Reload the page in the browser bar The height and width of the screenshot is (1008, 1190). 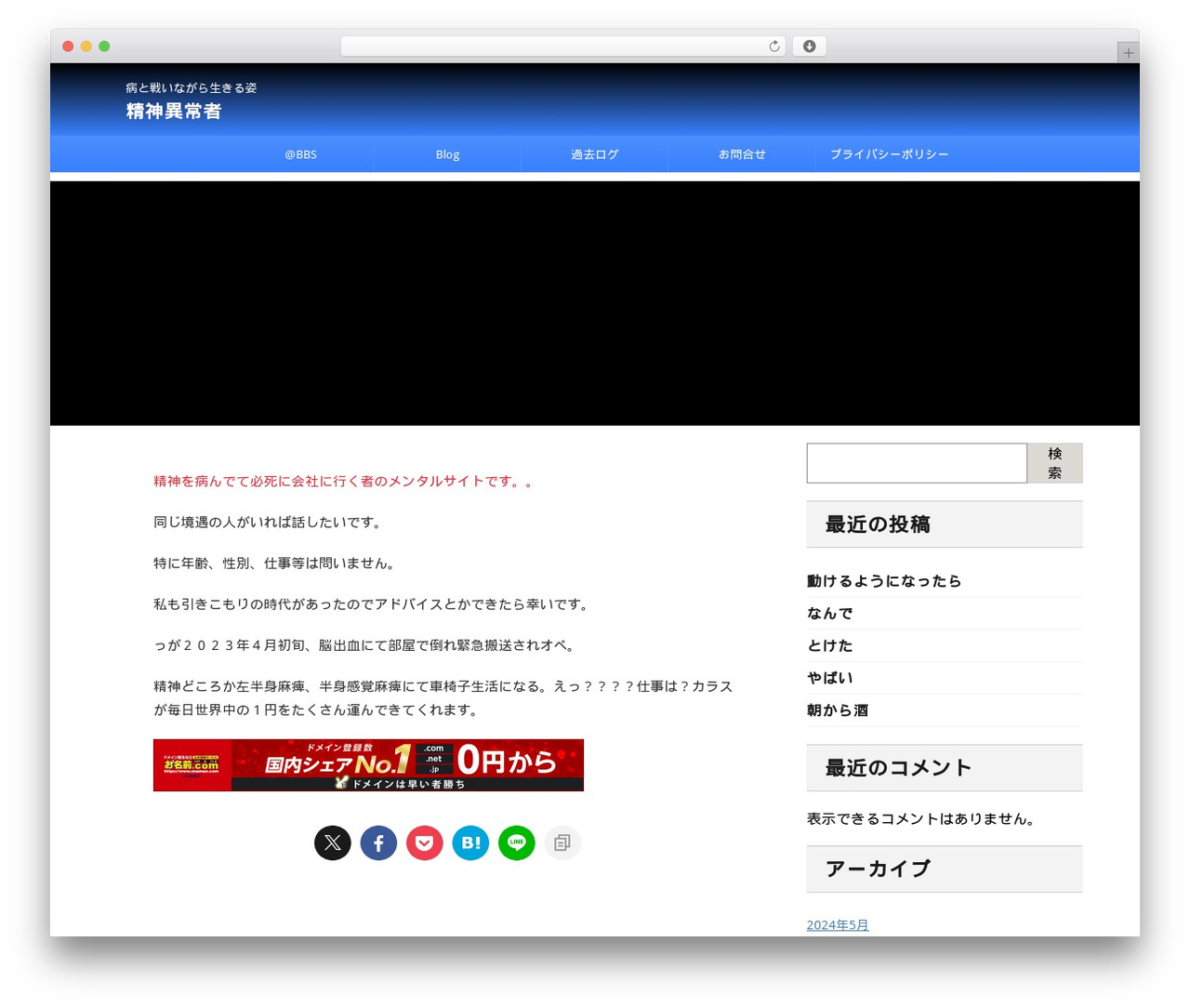[773, 46]
